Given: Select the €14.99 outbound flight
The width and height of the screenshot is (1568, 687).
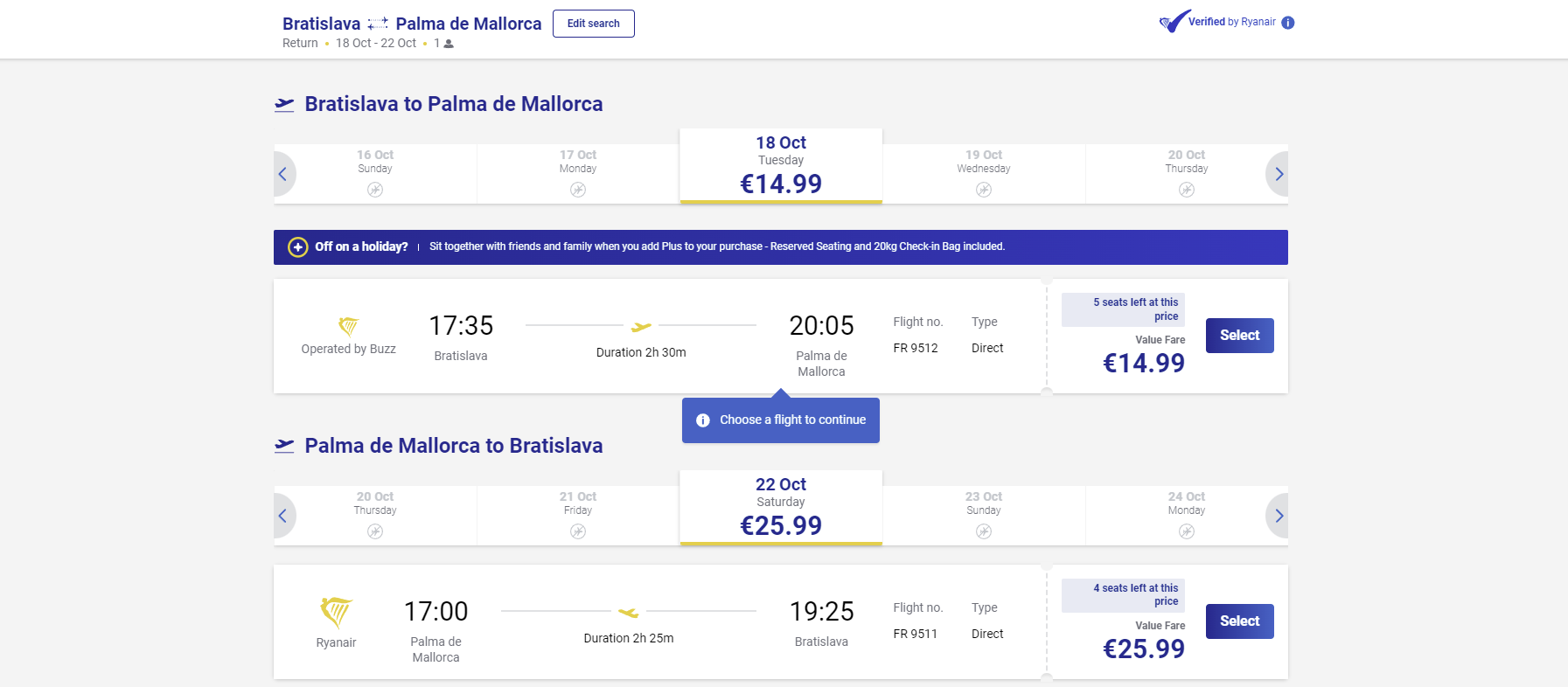Looking at the screenshot, I should tap(1239, 336).
